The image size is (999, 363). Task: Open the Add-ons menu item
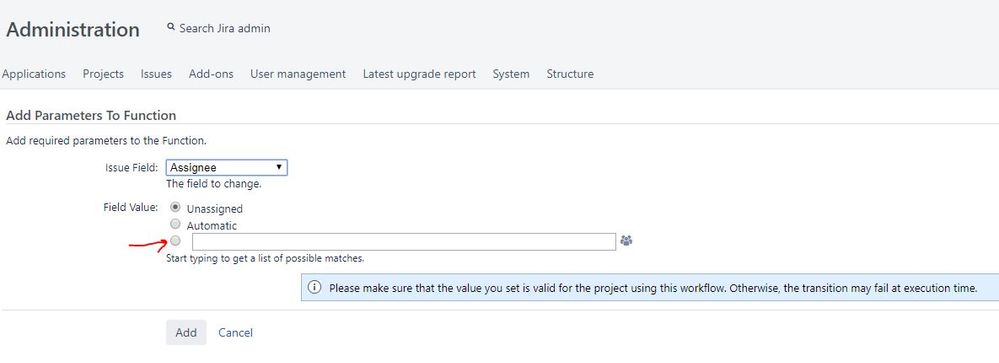[211, 74]
